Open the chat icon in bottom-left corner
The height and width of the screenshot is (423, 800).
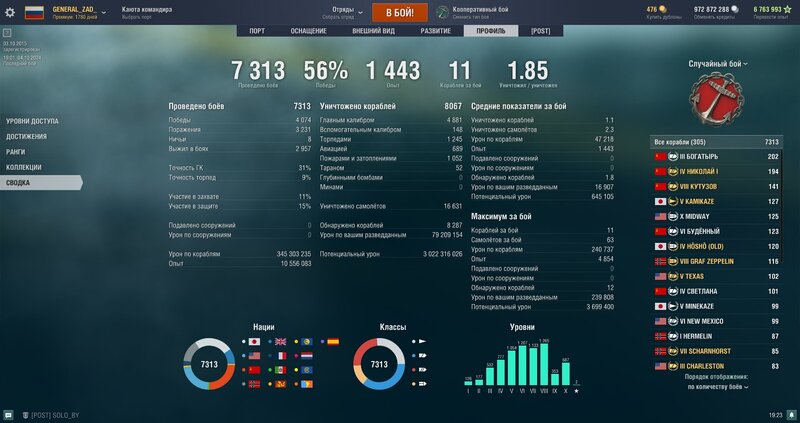[x=9, y=414]
